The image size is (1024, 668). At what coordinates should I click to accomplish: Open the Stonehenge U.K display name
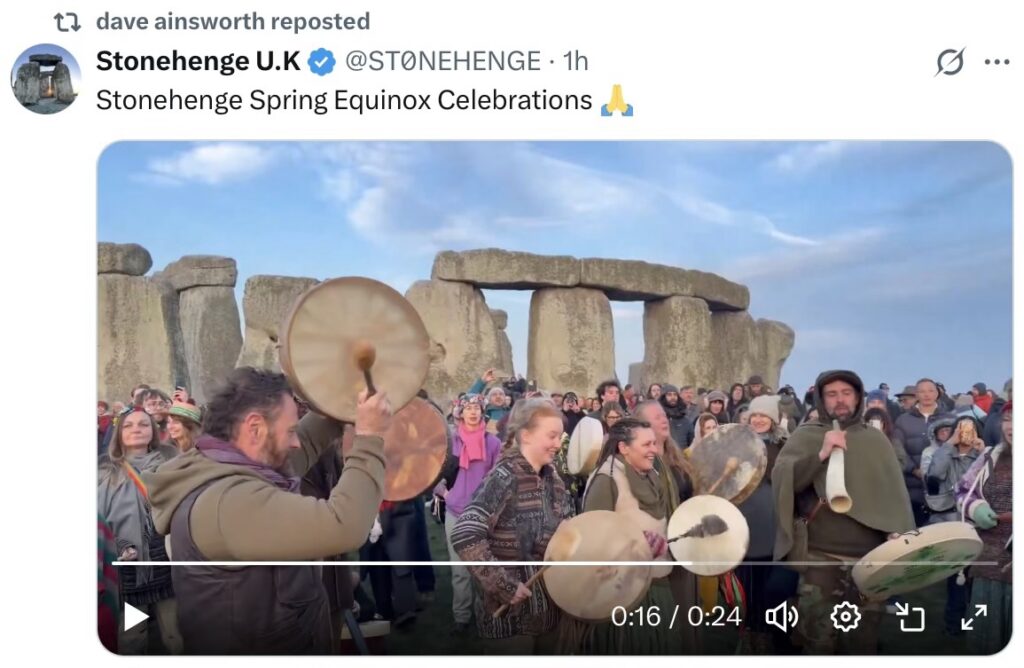click(198, 62)
